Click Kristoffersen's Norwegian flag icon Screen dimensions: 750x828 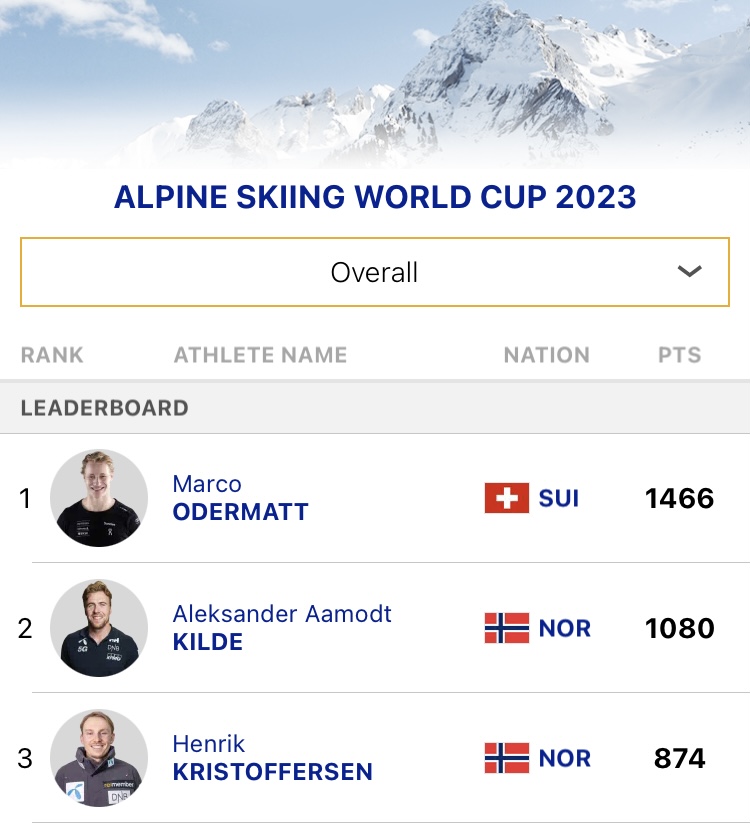tap(507, 758)
